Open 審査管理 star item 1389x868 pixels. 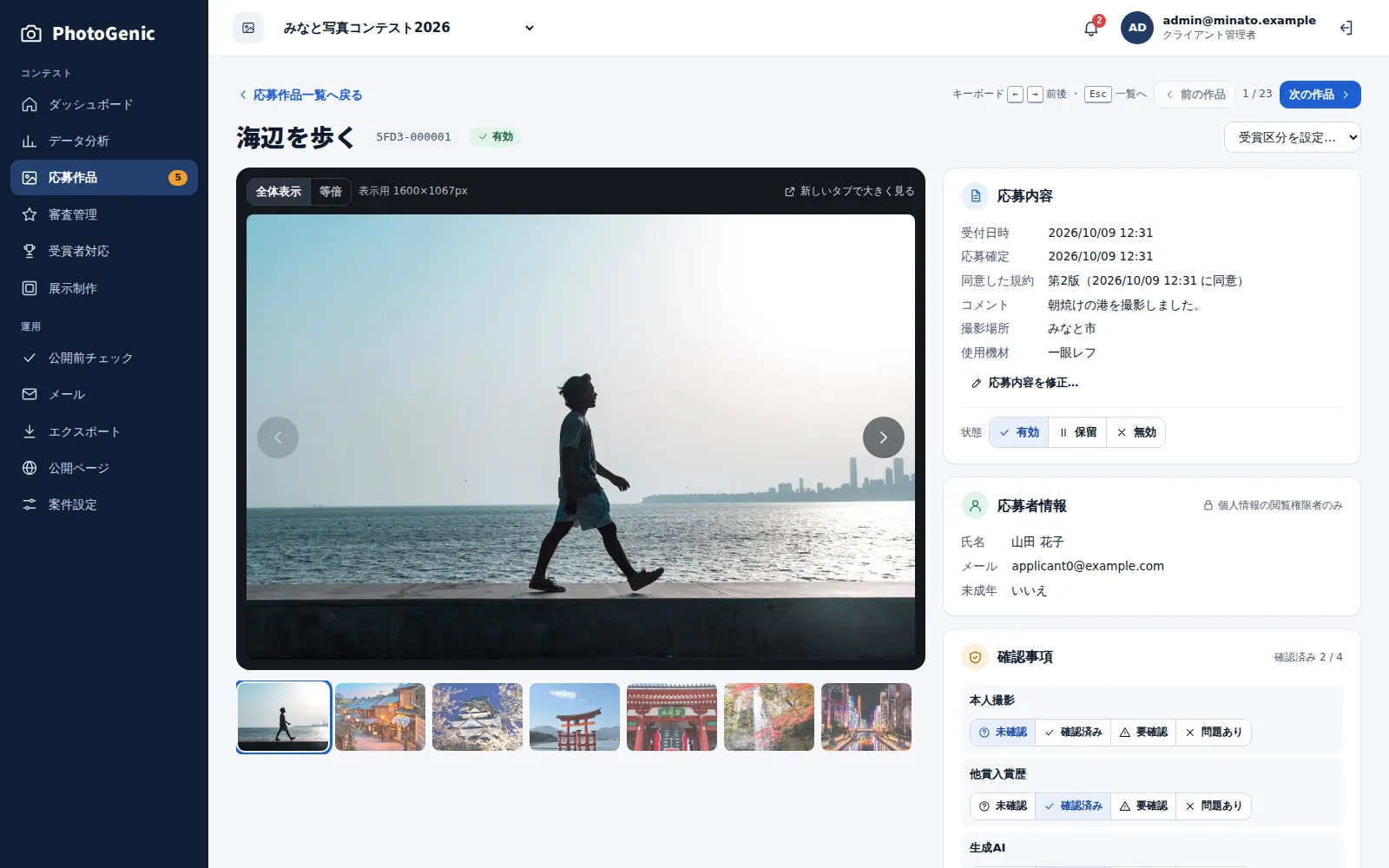coord(104,214)
